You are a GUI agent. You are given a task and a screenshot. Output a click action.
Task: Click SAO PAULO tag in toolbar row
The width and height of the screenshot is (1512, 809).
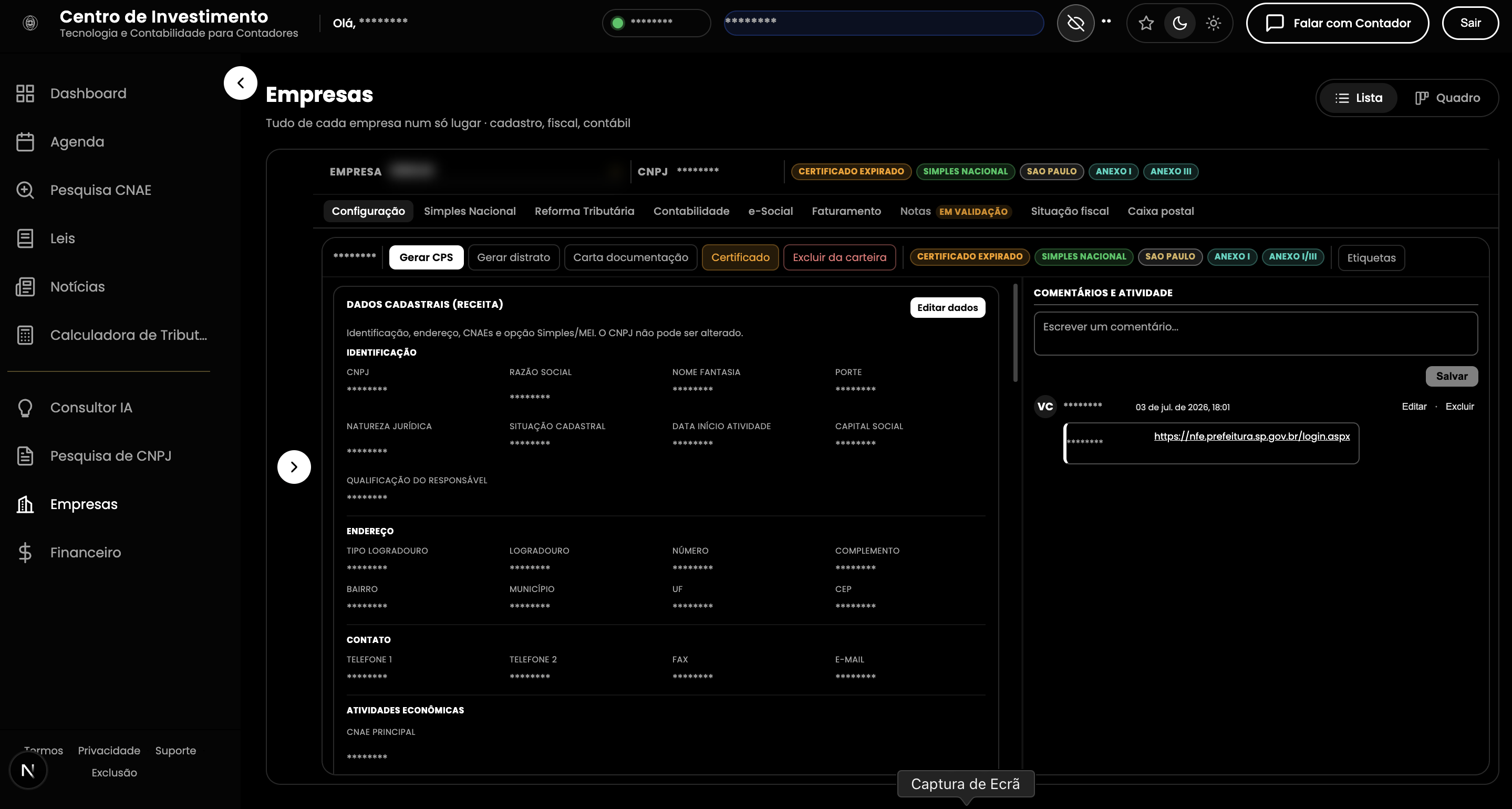point(1170,256)
